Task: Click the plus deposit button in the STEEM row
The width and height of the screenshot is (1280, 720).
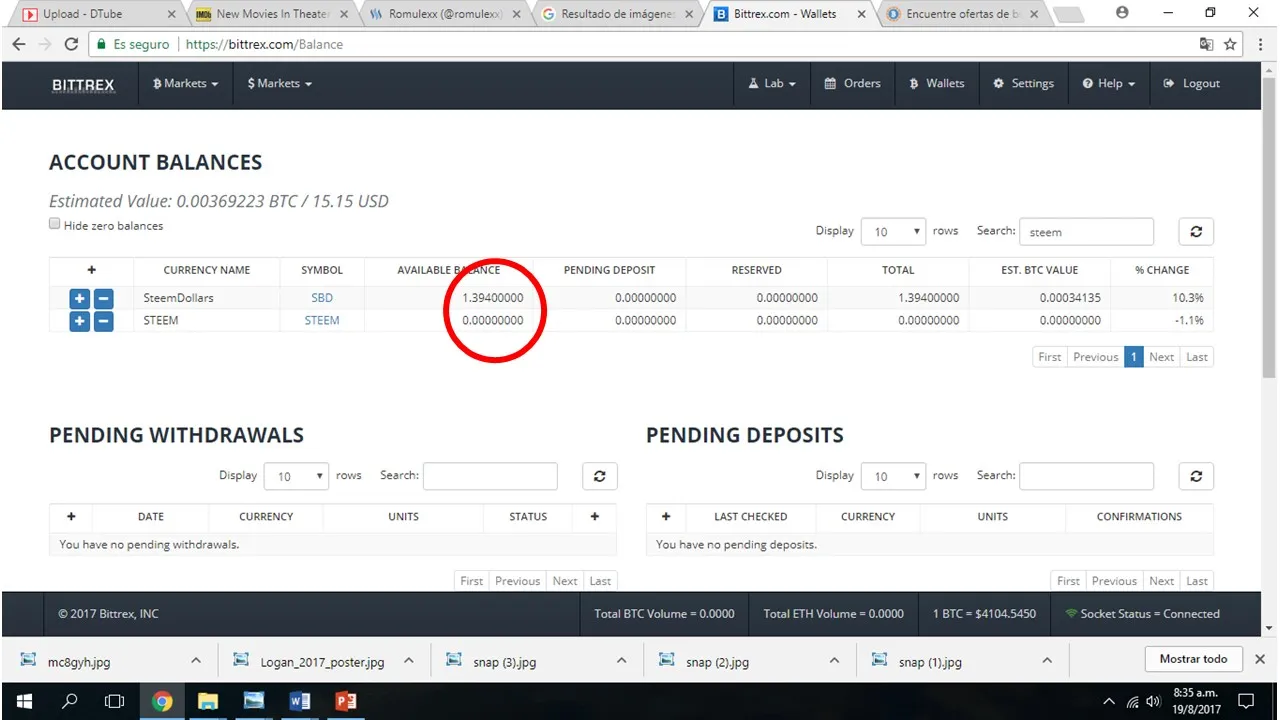Action: [x=79, y=321]
